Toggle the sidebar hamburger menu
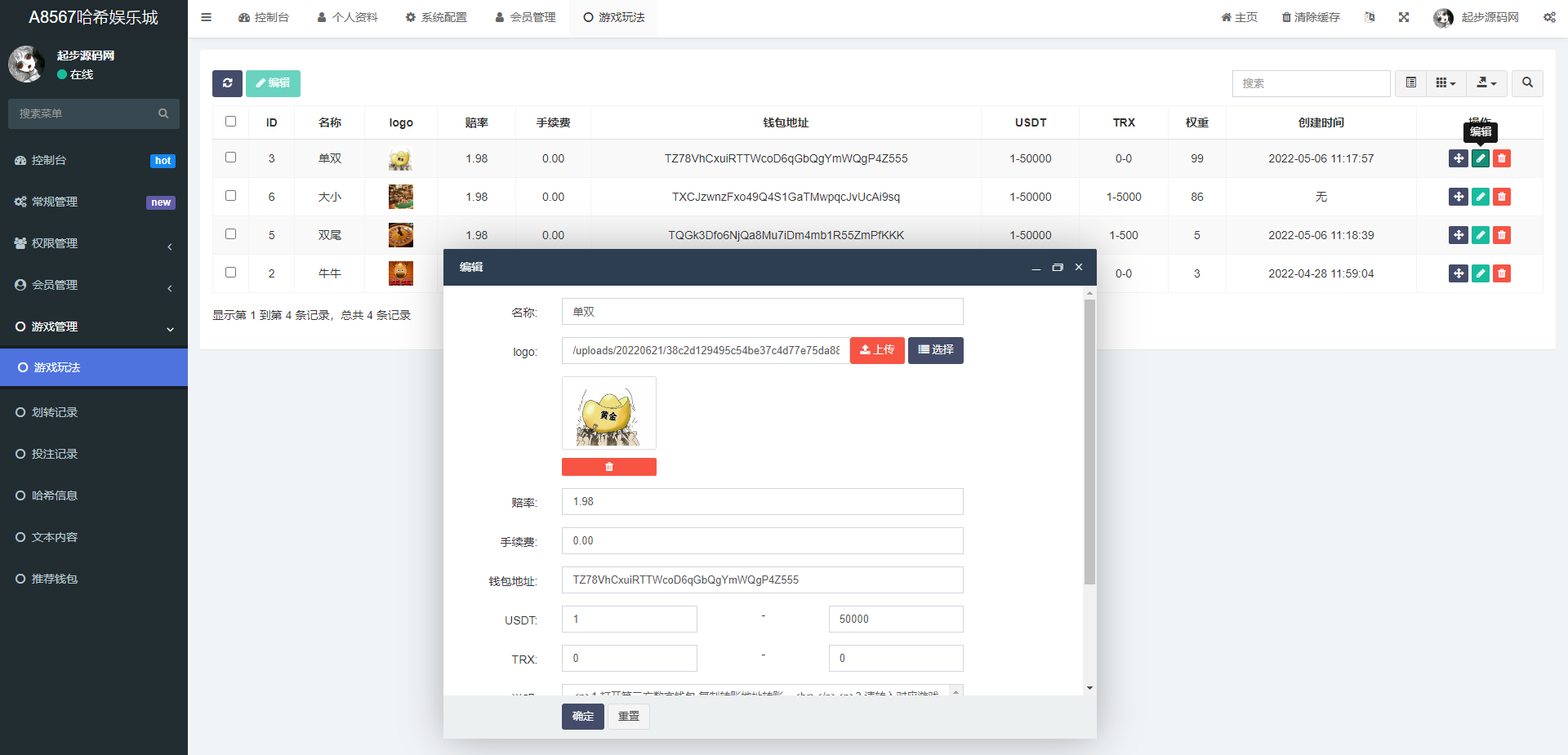Viewport: 1568px width, 755px height. click(x=206, y=17)
